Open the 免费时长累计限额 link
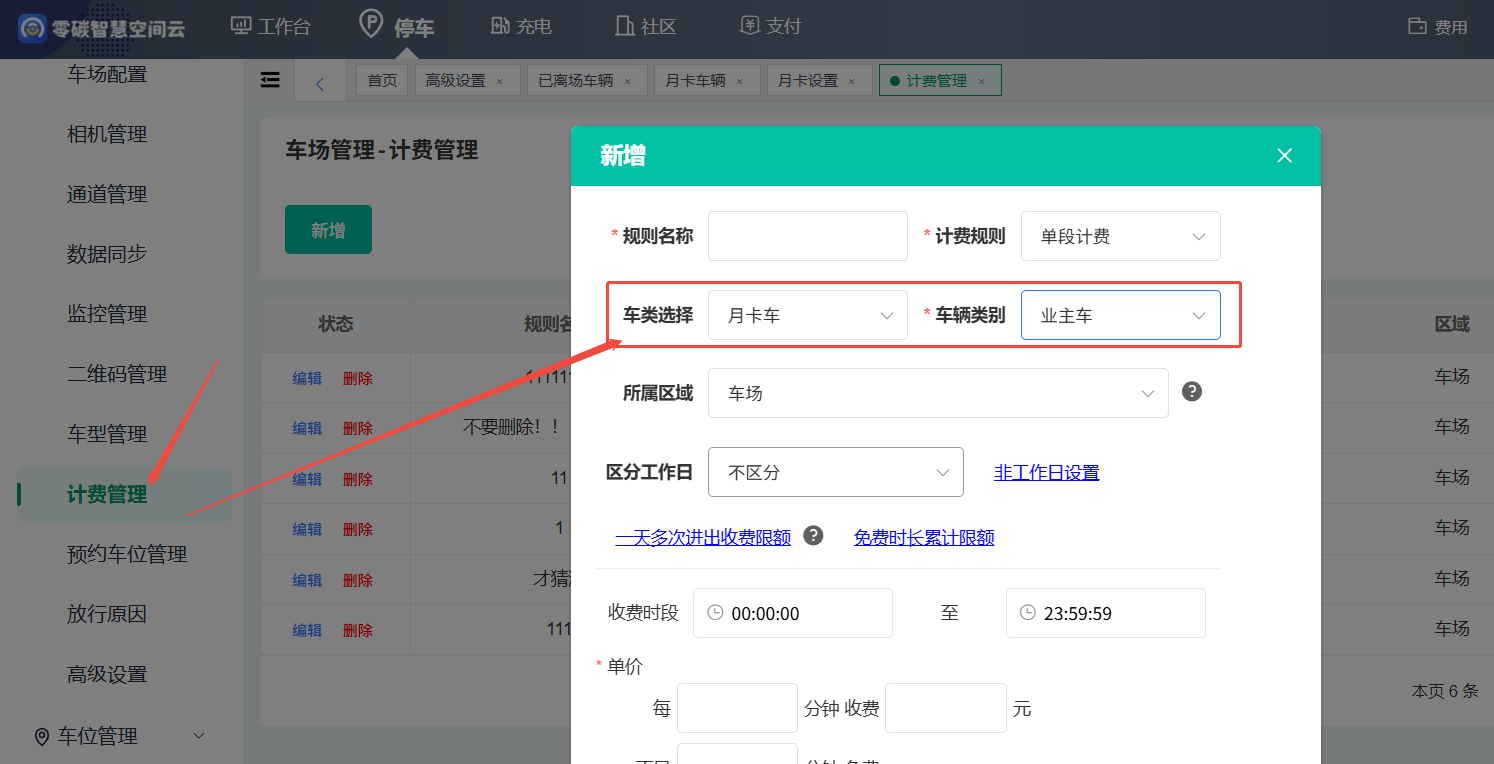Viewport: 1494px width, 764px height. (x=924, y=538)
